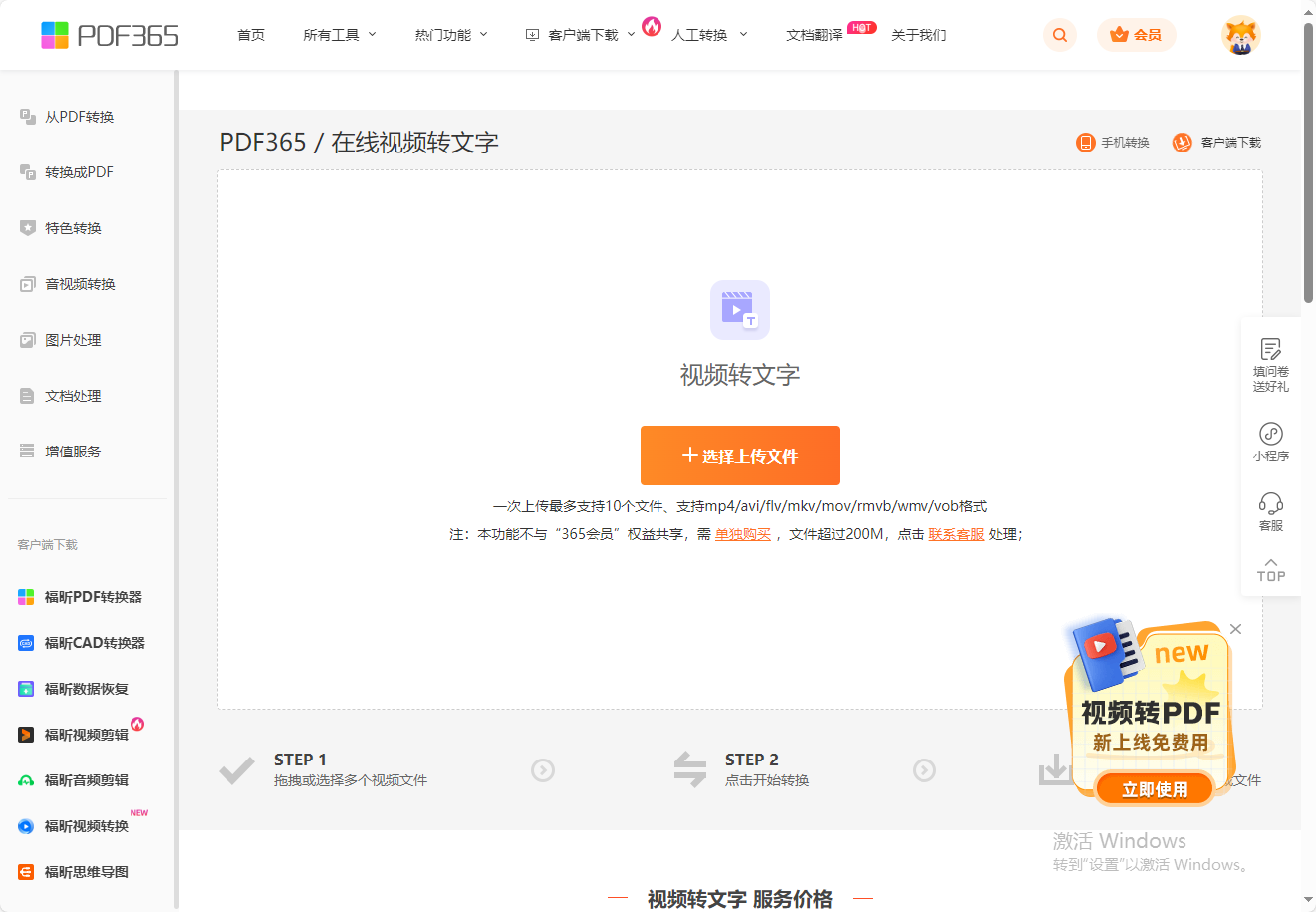Screen dimensions: 1316x912
Task: Click arrow after STEP 1
Action: click(543, 769)
